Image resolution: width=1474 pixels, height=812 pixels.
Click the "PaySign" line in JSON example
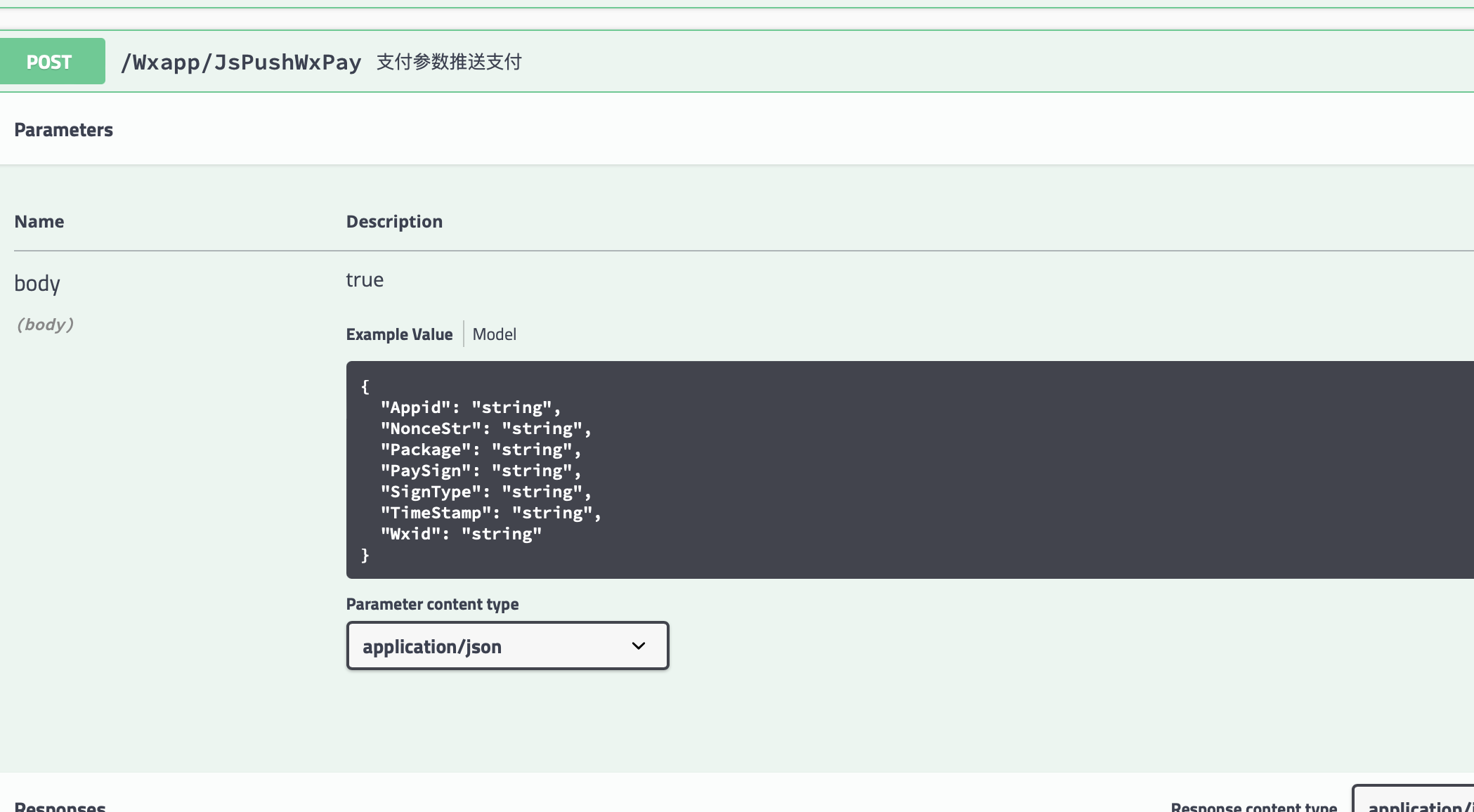tap(481, 471)
